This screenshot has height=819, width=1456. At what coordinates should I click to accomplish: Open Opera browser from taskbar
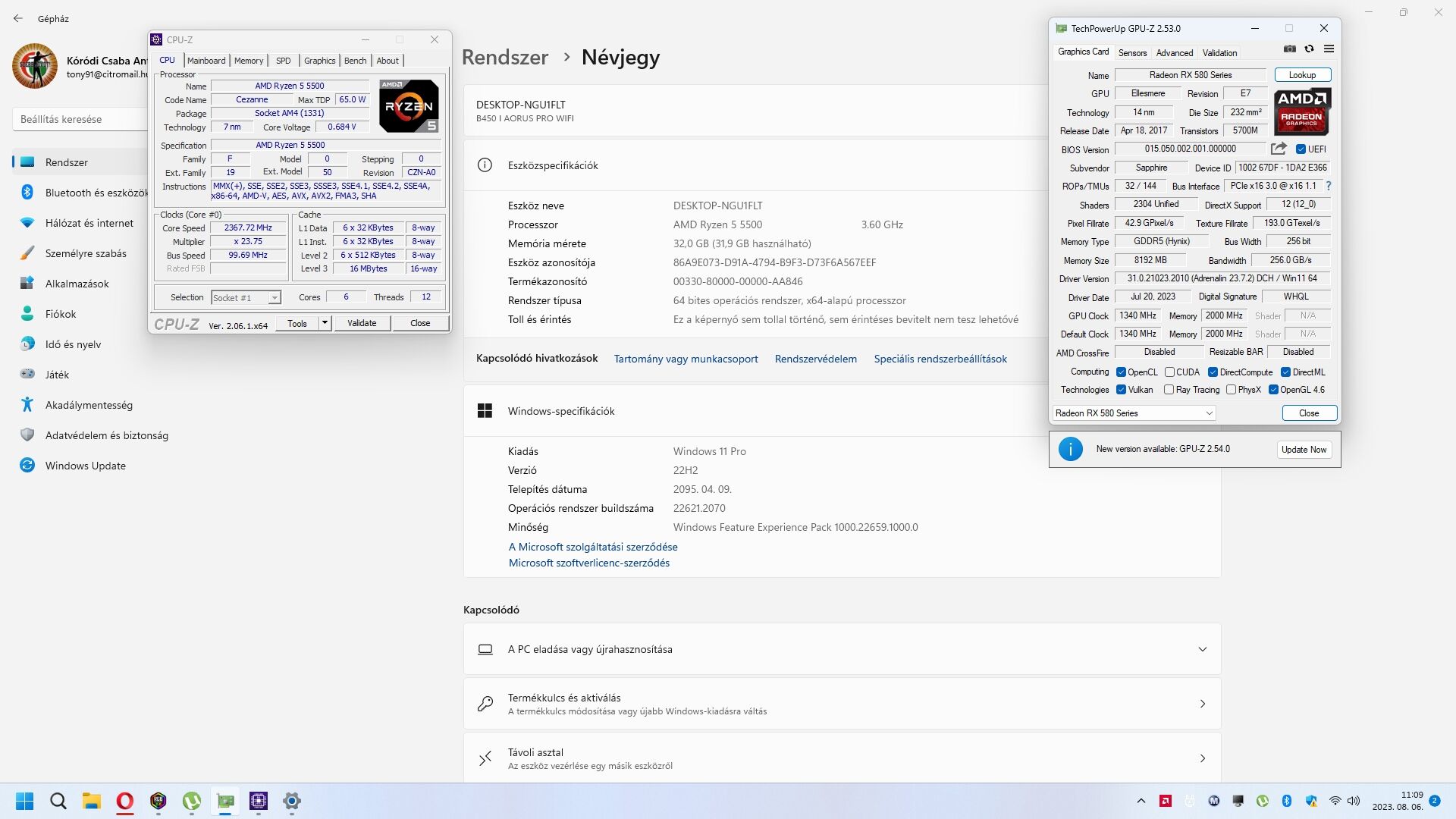point(125,801)
